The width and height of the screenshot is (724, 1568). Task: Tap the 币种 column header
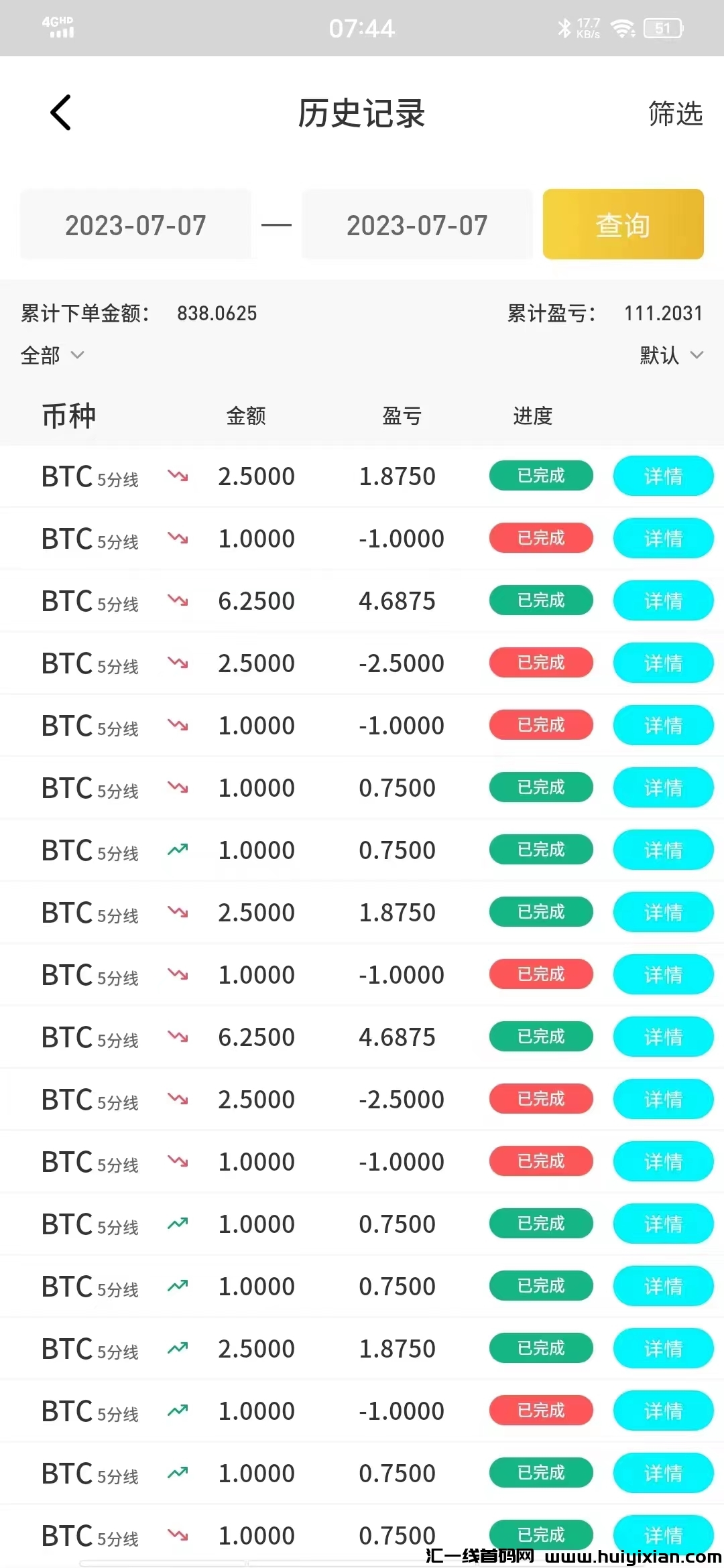click(69, 416)
